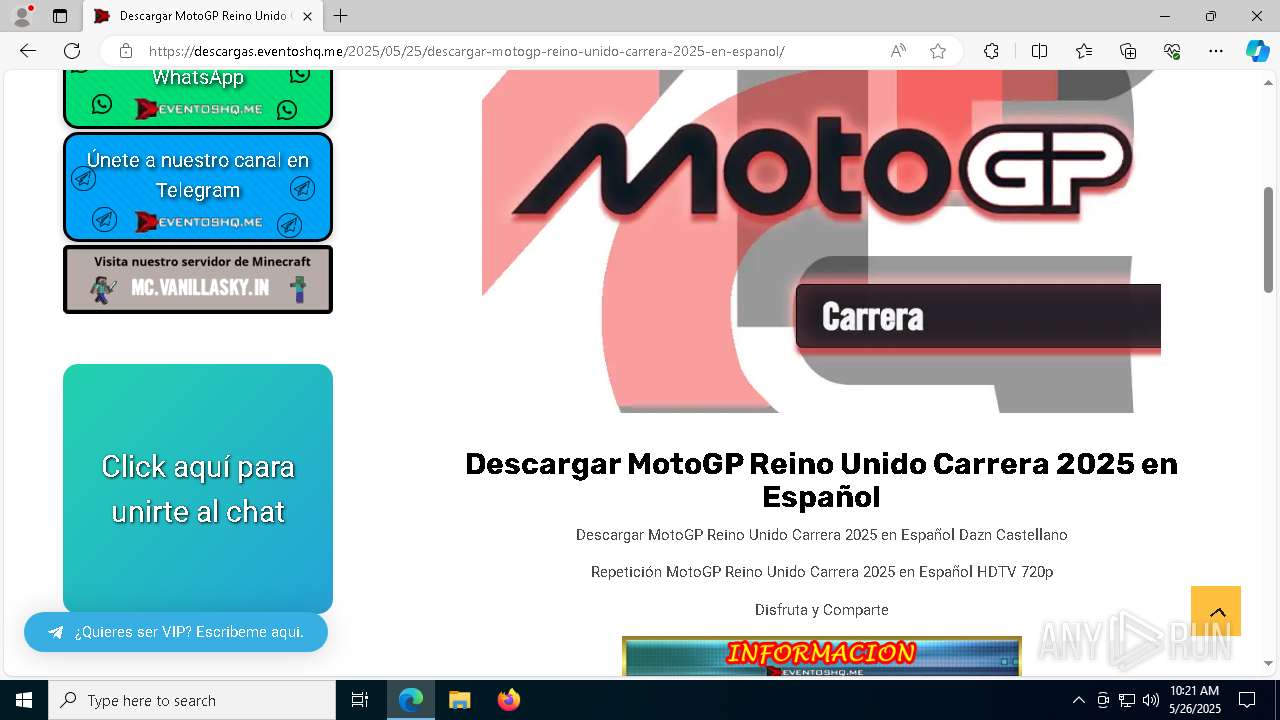Screen dimensions: 1280x720
Task: Click the scrollbar down arrow
Action: (x=1269, y=663)
